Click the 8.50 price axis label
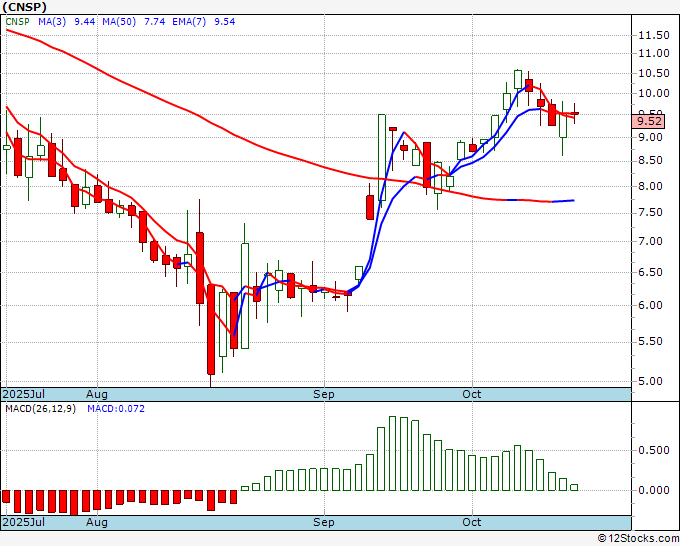This screenshot has height=546, width=680. 650,161
